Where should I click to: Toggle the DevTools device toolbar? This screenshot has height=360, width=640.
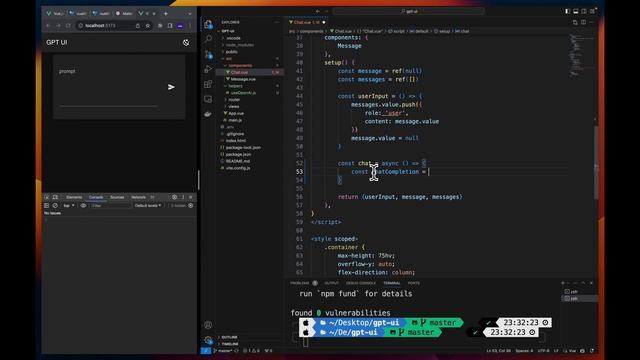coord(55,197)
